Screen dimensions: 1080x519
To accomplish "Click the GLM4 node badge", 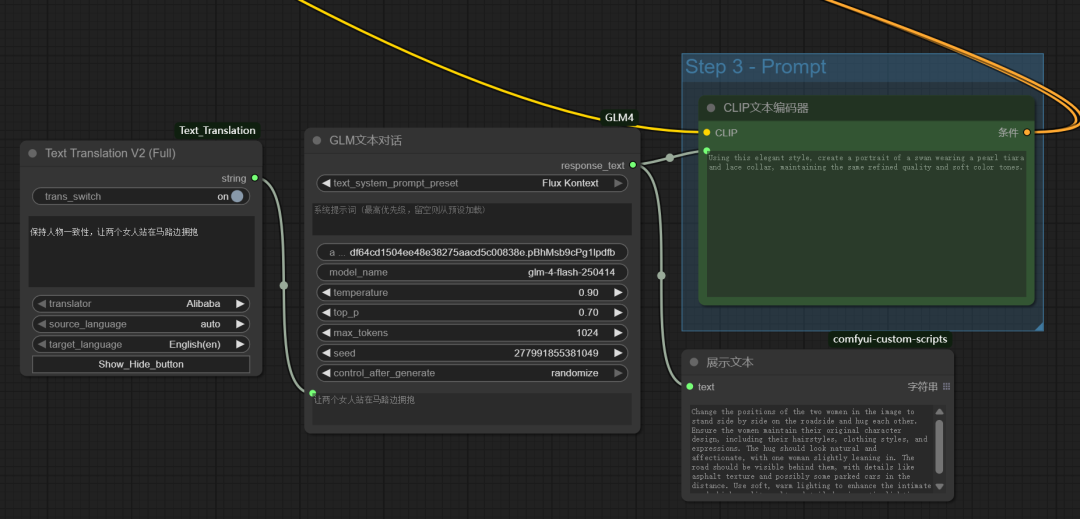I will tap(619, 118).
